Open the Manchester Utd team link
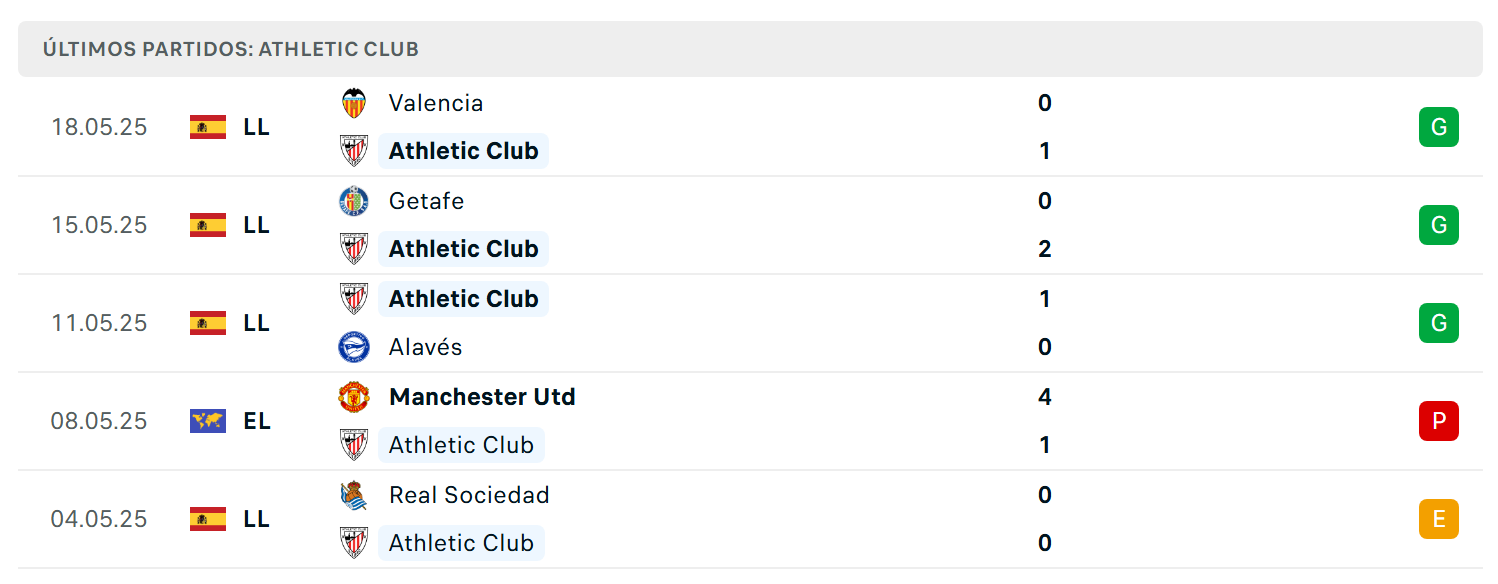 click(x=482, y=397)
